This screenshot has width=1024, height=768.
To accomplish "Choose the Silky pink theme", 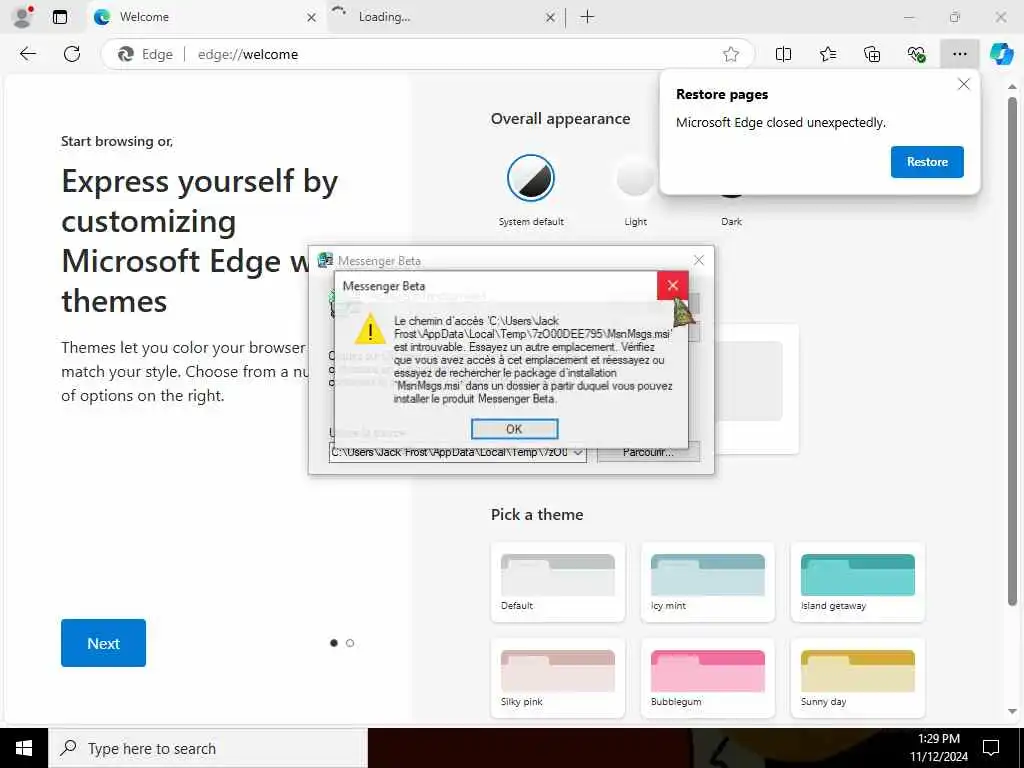I will pos(558,678).
